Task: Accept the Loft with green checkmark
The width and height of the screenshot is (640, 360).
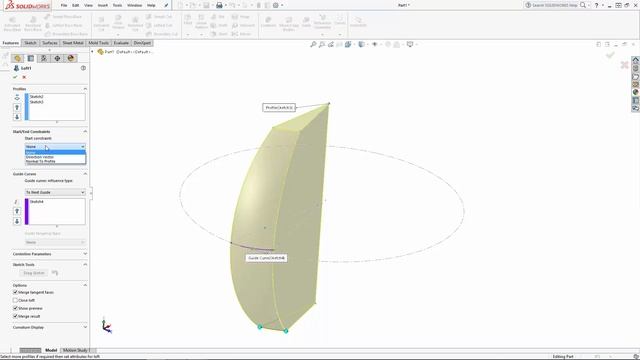Action: pyautogui.click(x=15, y=77)
